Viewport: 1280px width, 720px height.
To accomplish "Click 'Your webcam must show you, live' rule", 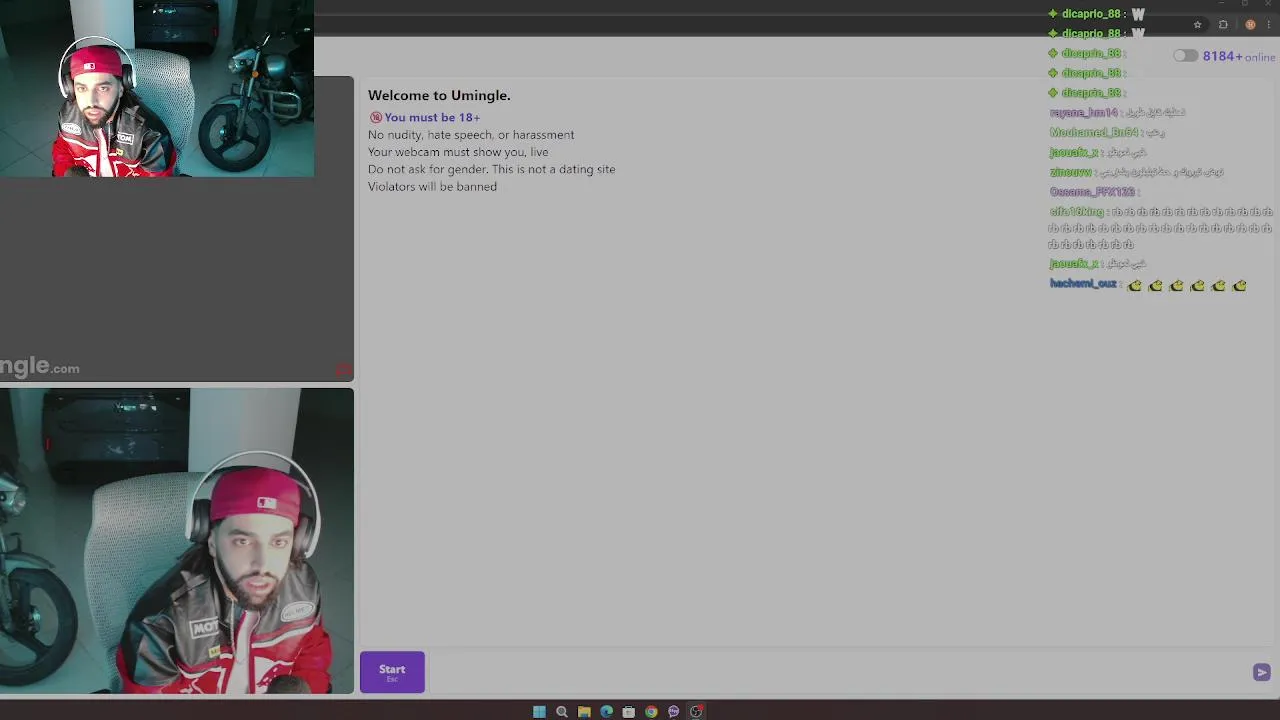I will 458,152.
